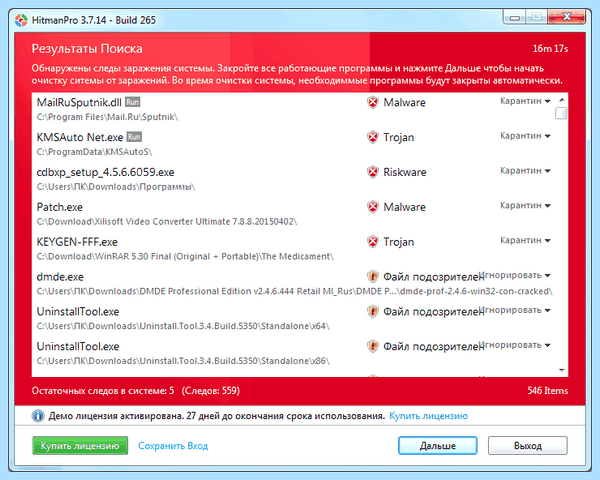Image resolution: width=600 pixels, height=480 pixels.
Task: Select KMSAuto Net.exe file name
Action: pyautogui.click(x=80, y=137)
